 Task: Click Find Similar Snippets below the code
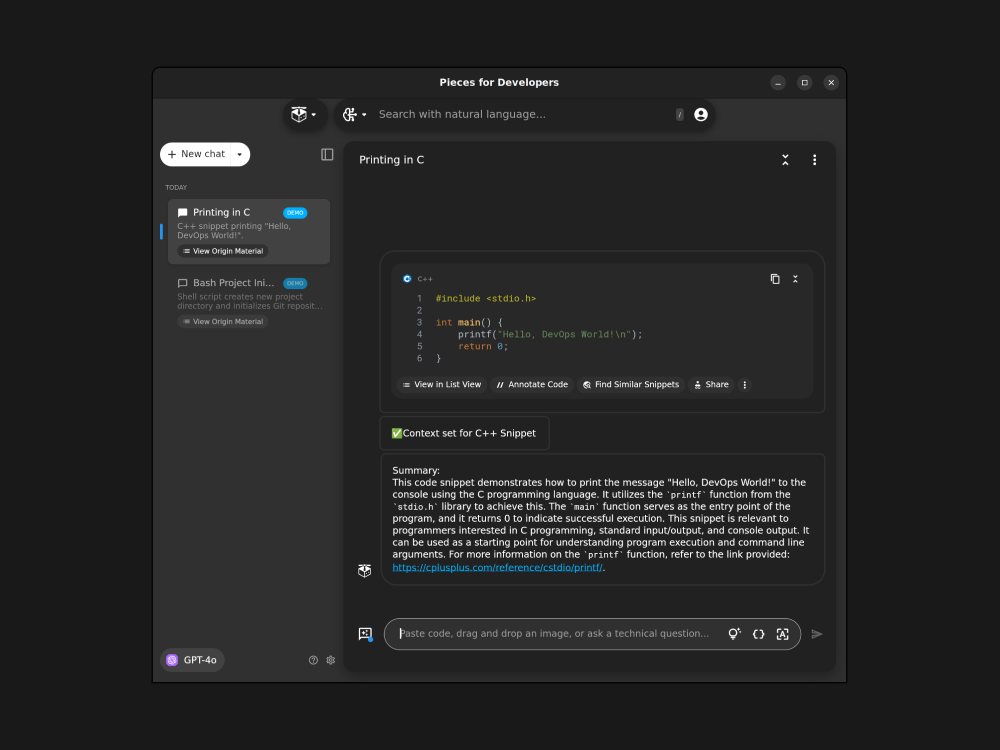[631, 384]
